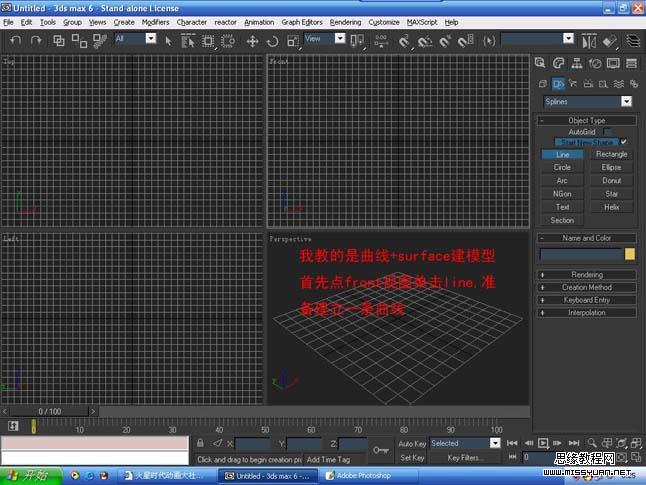This screenshot has height=485, width=646.
Task: Click the Rectangle spline button
Action: click(611, 155)
